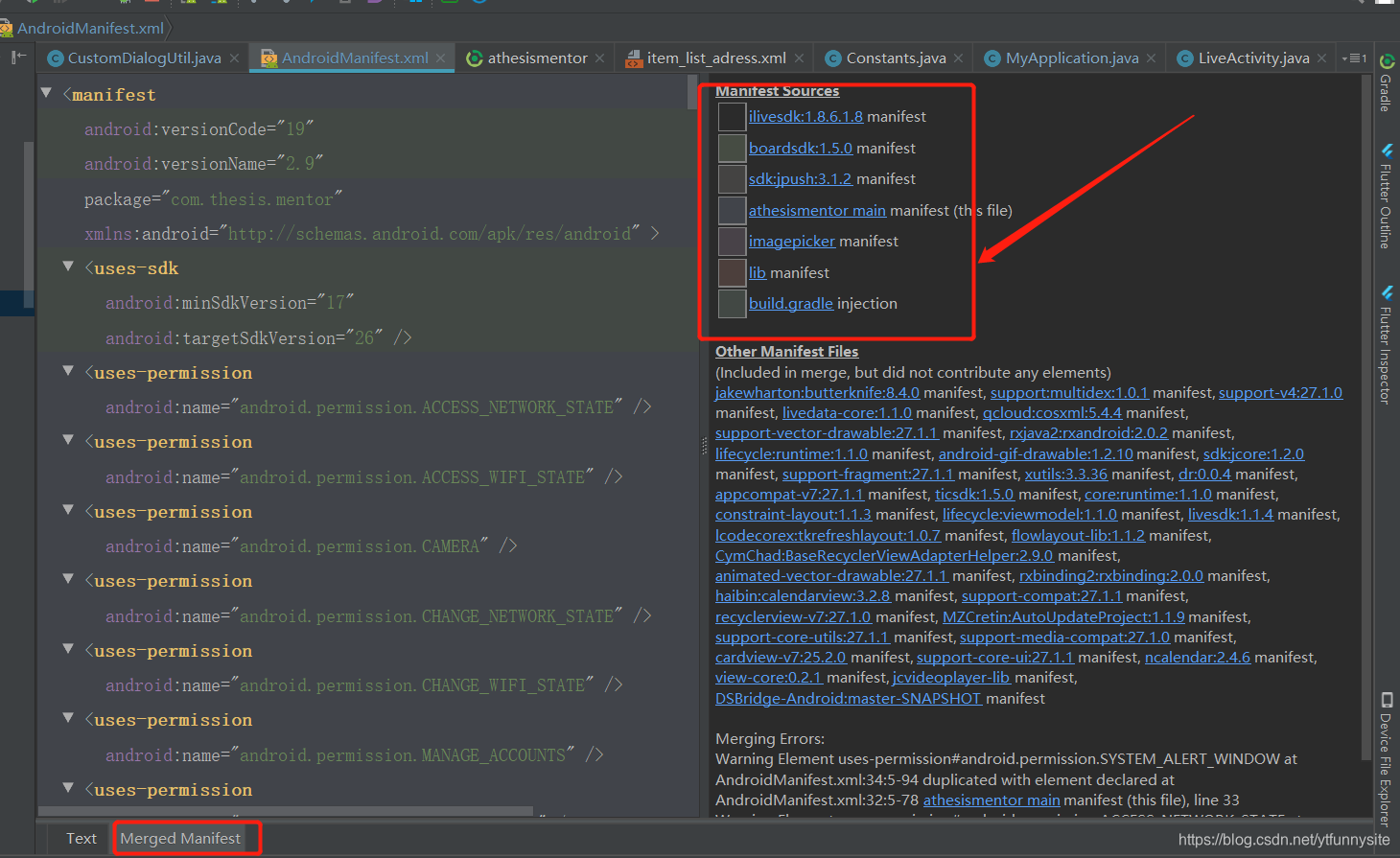Select the Merged Manifest bottom tab

[x=180, y=838]
